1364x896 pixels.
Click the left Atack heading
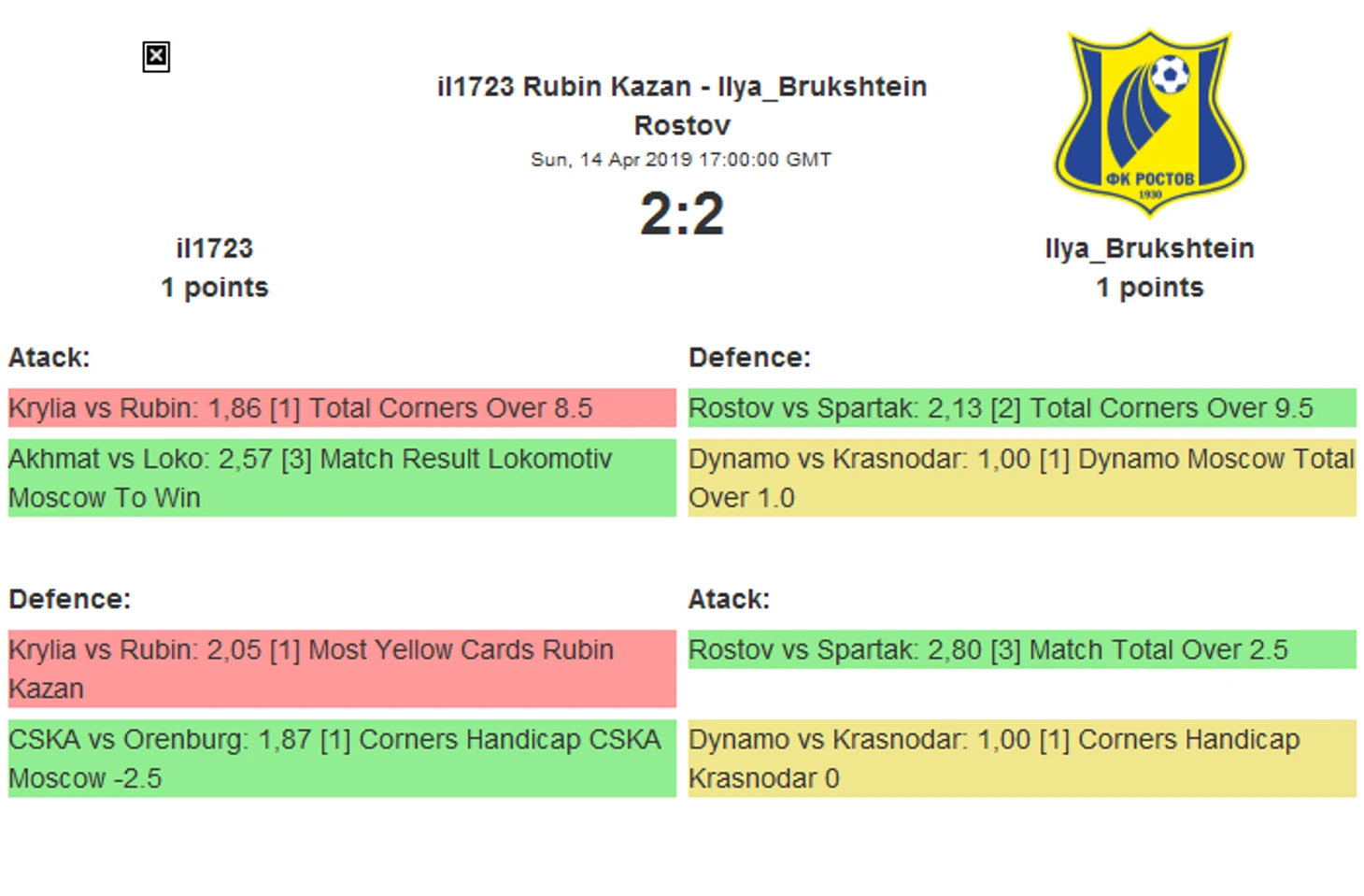coord(50,358)
